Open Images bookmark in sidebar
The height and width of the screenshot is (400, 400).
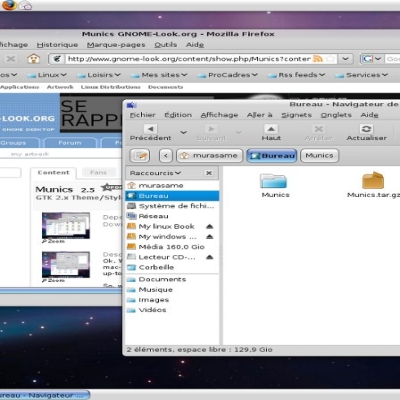click(172, 300)
